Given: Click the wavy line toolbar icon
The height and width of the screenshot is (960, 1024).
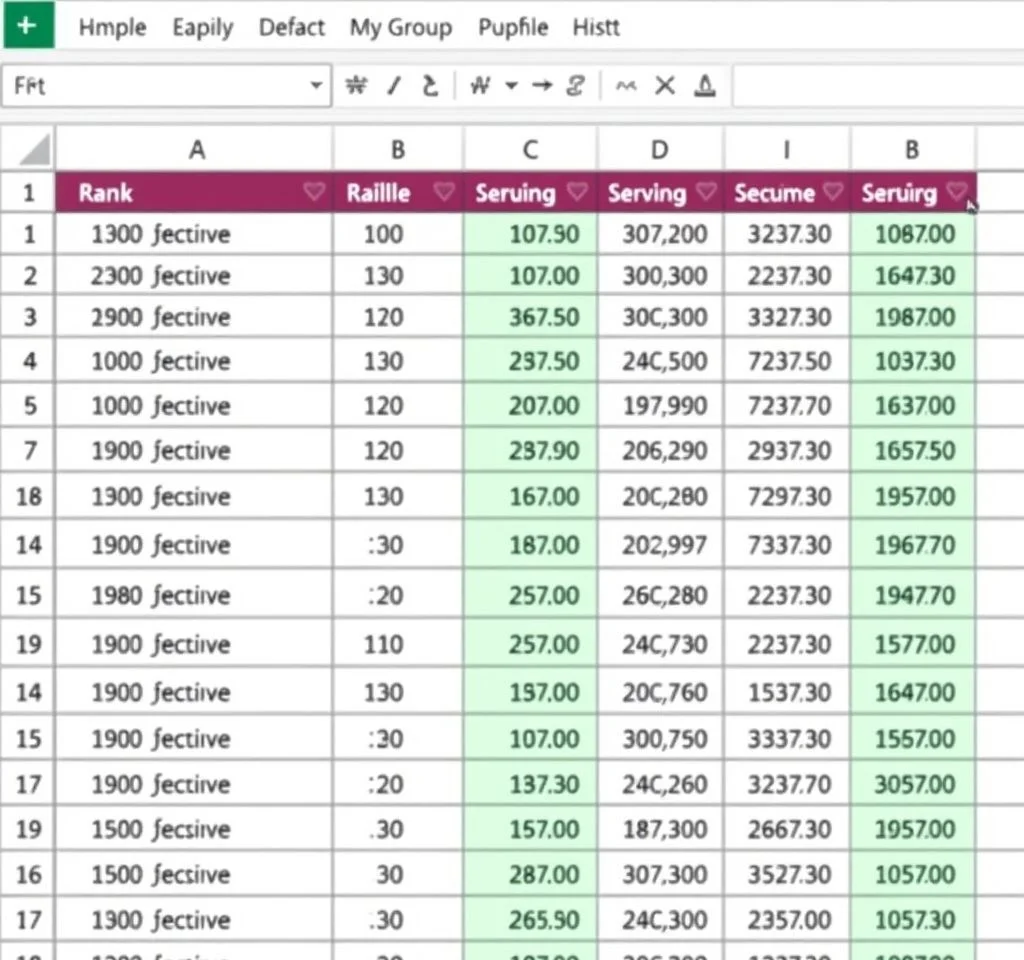Looking at the screenshot, I should 626,86.
